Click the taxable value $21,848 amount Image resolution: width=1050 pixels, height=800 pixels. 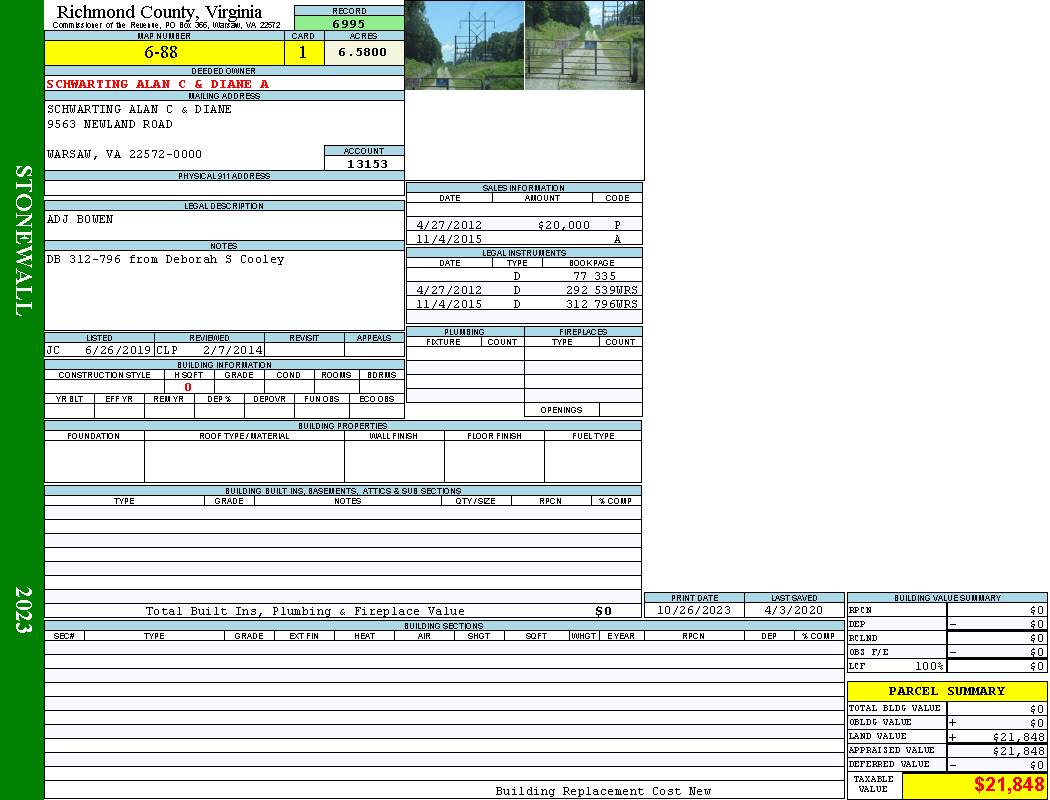(1008, 785)
